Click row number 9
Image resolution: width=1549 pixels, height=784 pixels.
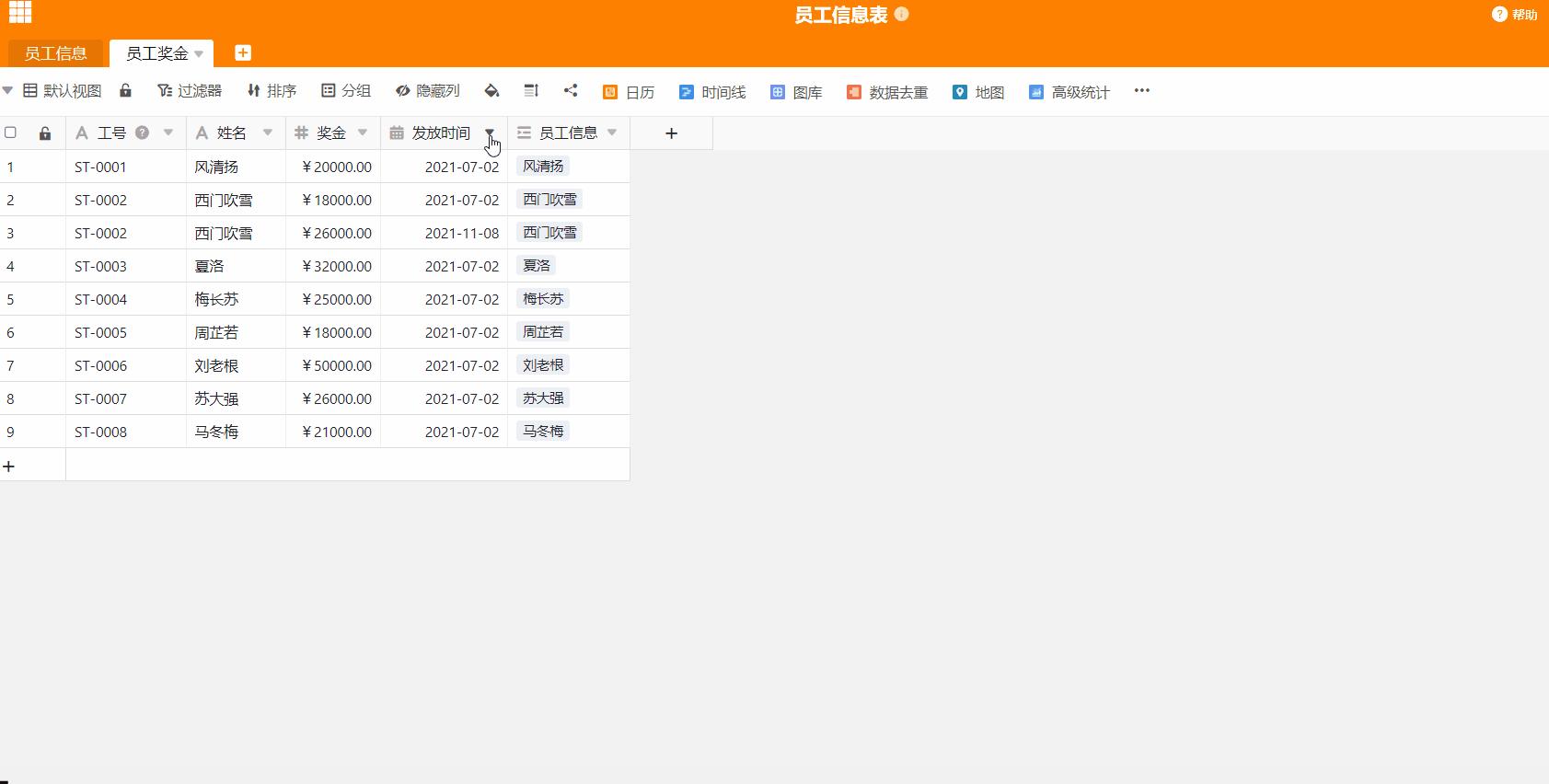click(x=11, y=432)
